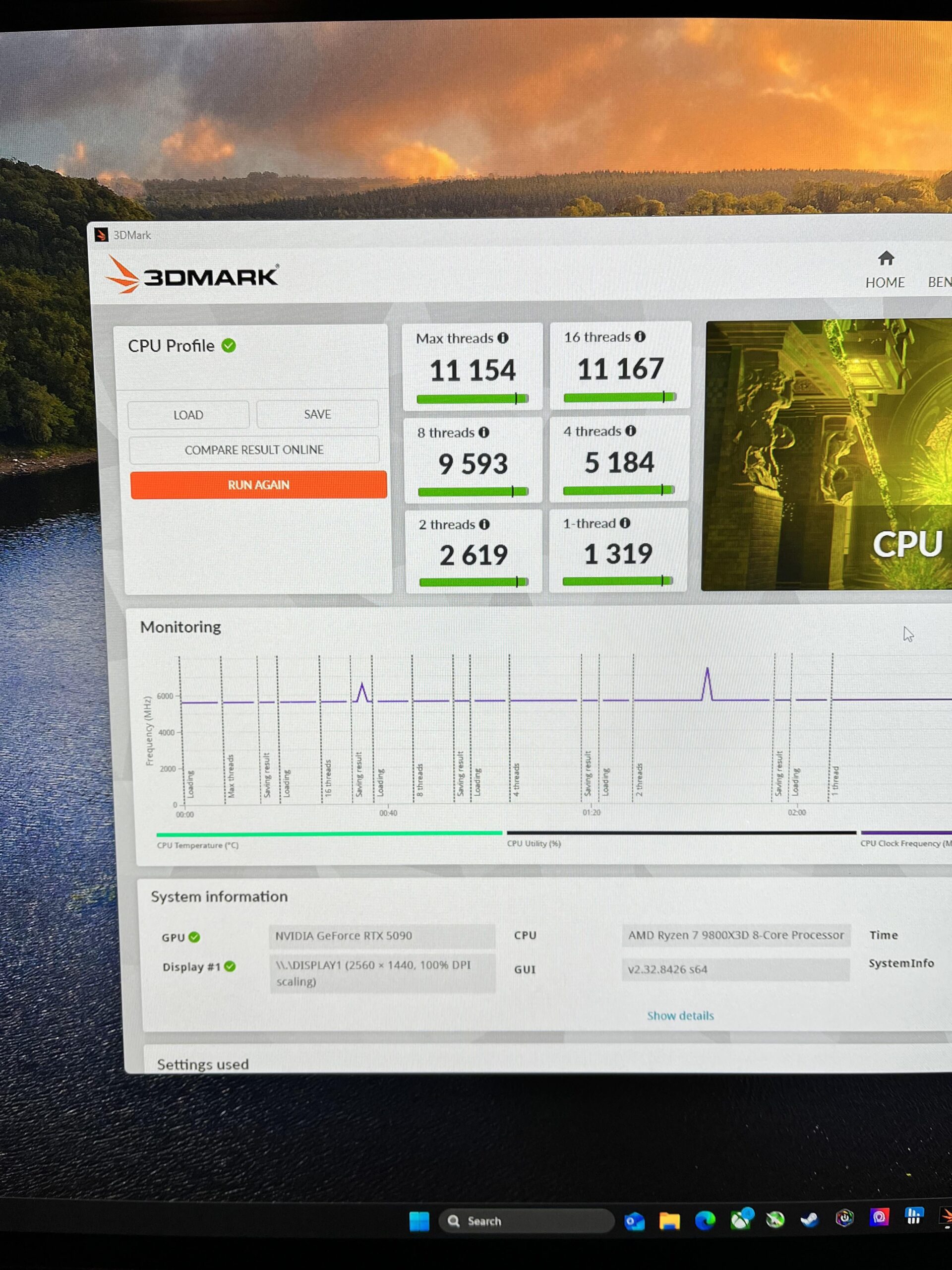The height and width of the screenshot is (1270, 952).
Task: Click the 8 threads info icon
Action: [x=484, y=432]
